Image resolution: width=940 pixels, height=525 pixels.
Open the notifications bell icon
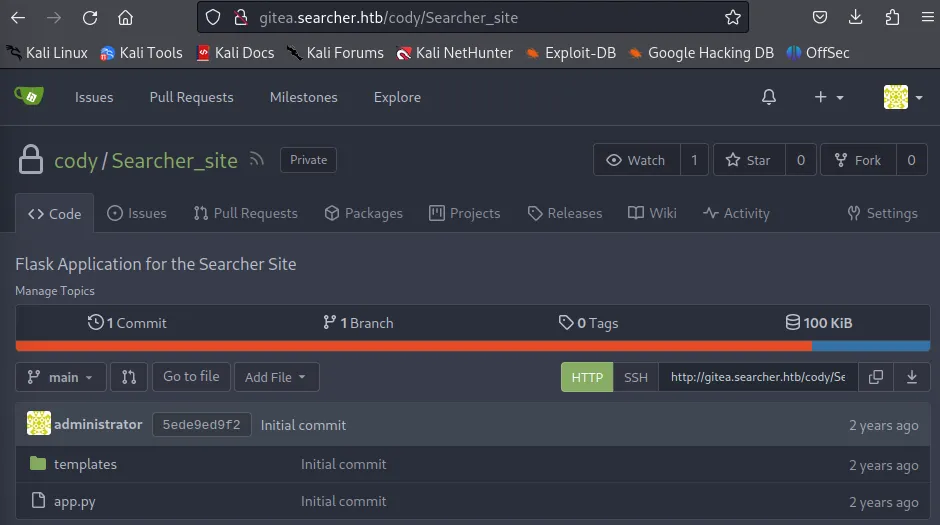coord(769,97)
